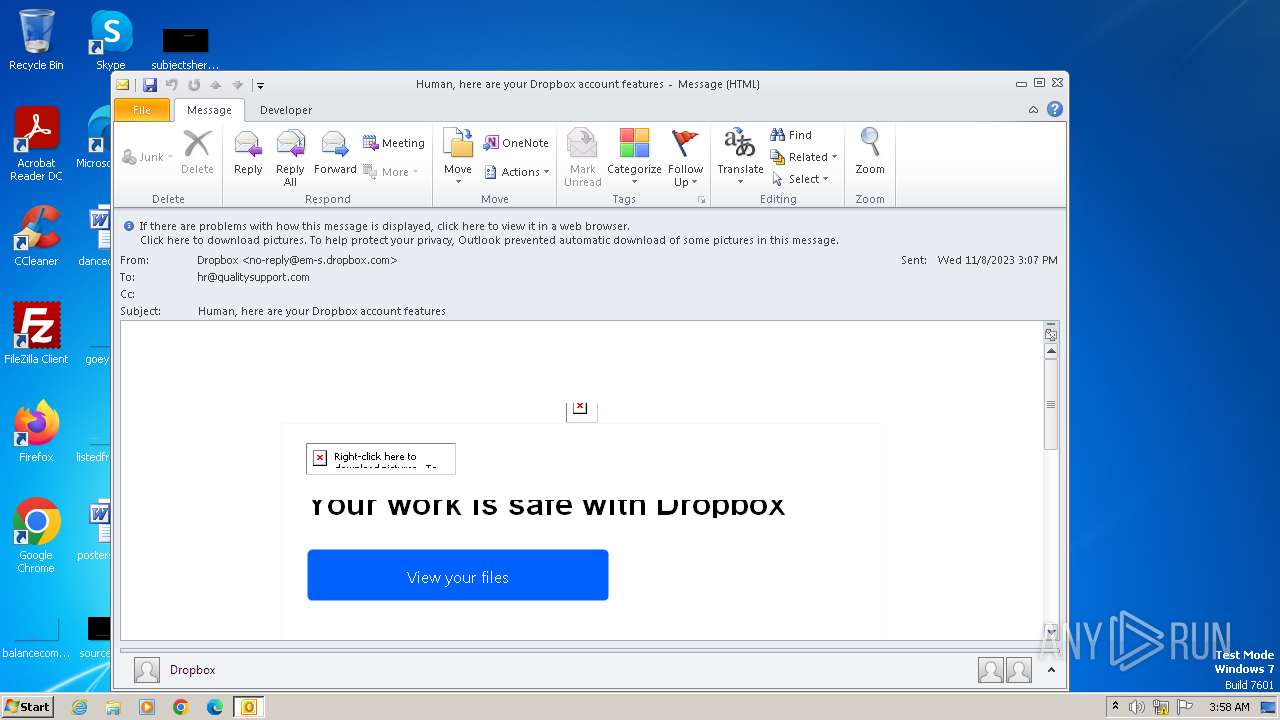Screen dimensions: 1280x720
Task: Click recipient hr@qualitysupport.com
Action: click(253, 277)
